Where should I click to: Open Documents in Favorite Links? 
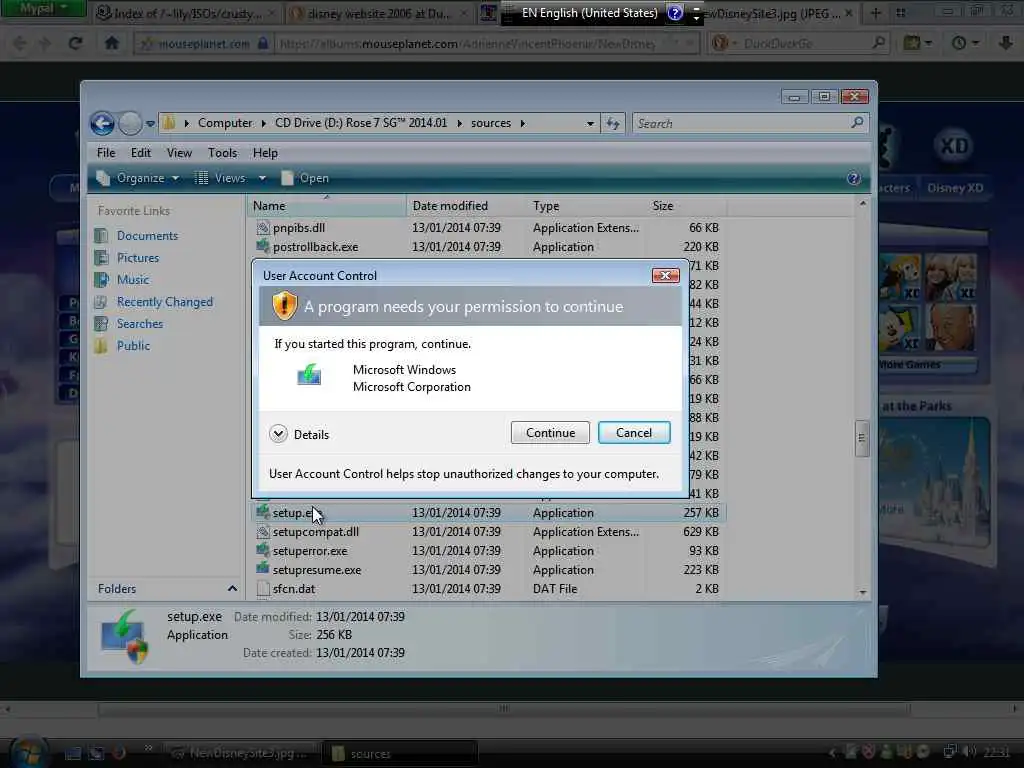point(147,236)
